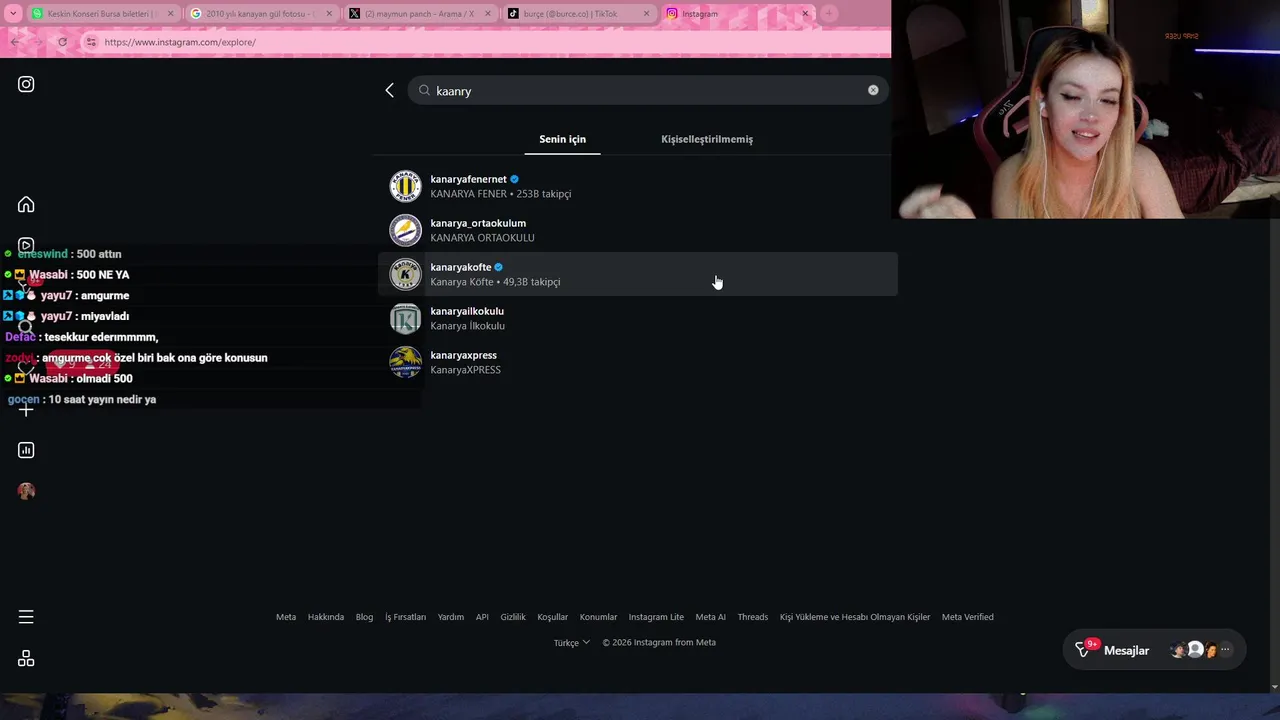Image resolution: width=1280 pixels, height=720 pixels.
Task: Open a new browser tab
Action: [x=829, y=13]
